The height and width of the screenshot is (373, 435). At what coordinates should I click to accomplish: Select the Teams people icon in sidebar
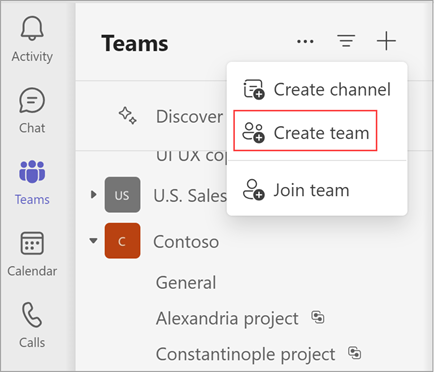point(32,172)
